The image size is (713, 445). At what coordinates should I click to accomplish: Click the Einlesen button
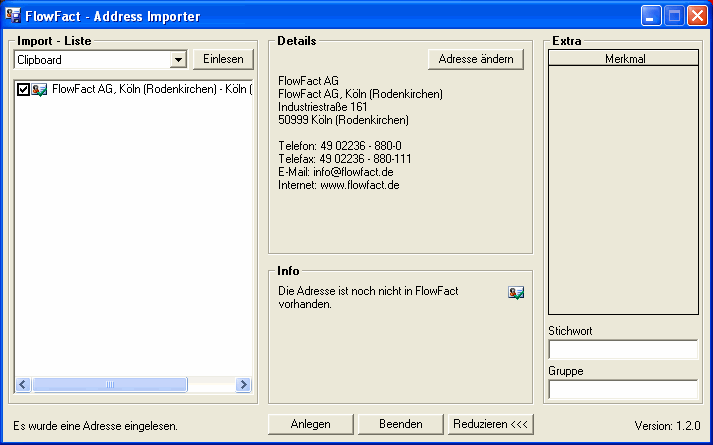[223, 59]
